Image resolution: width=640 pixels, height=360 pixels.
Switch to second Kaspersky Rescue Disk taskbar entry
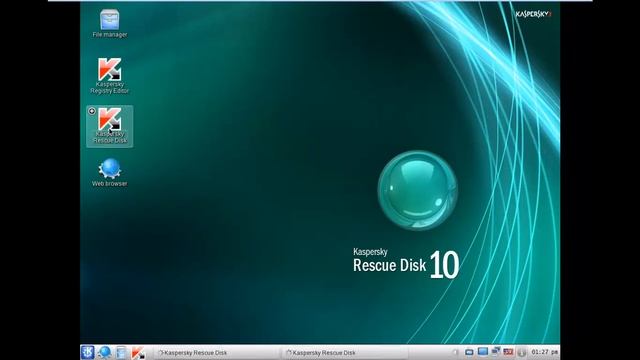pos(345,353)
